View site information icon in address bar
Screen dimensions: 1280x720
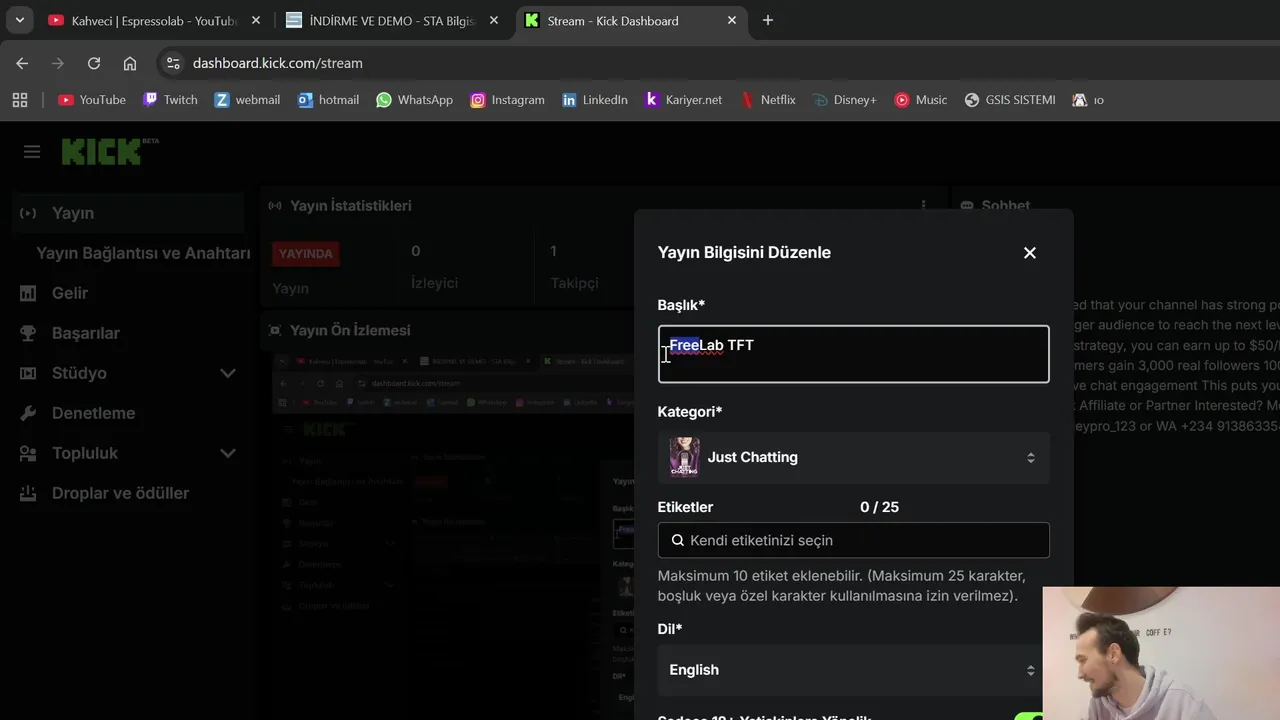[x=173, y=63]
